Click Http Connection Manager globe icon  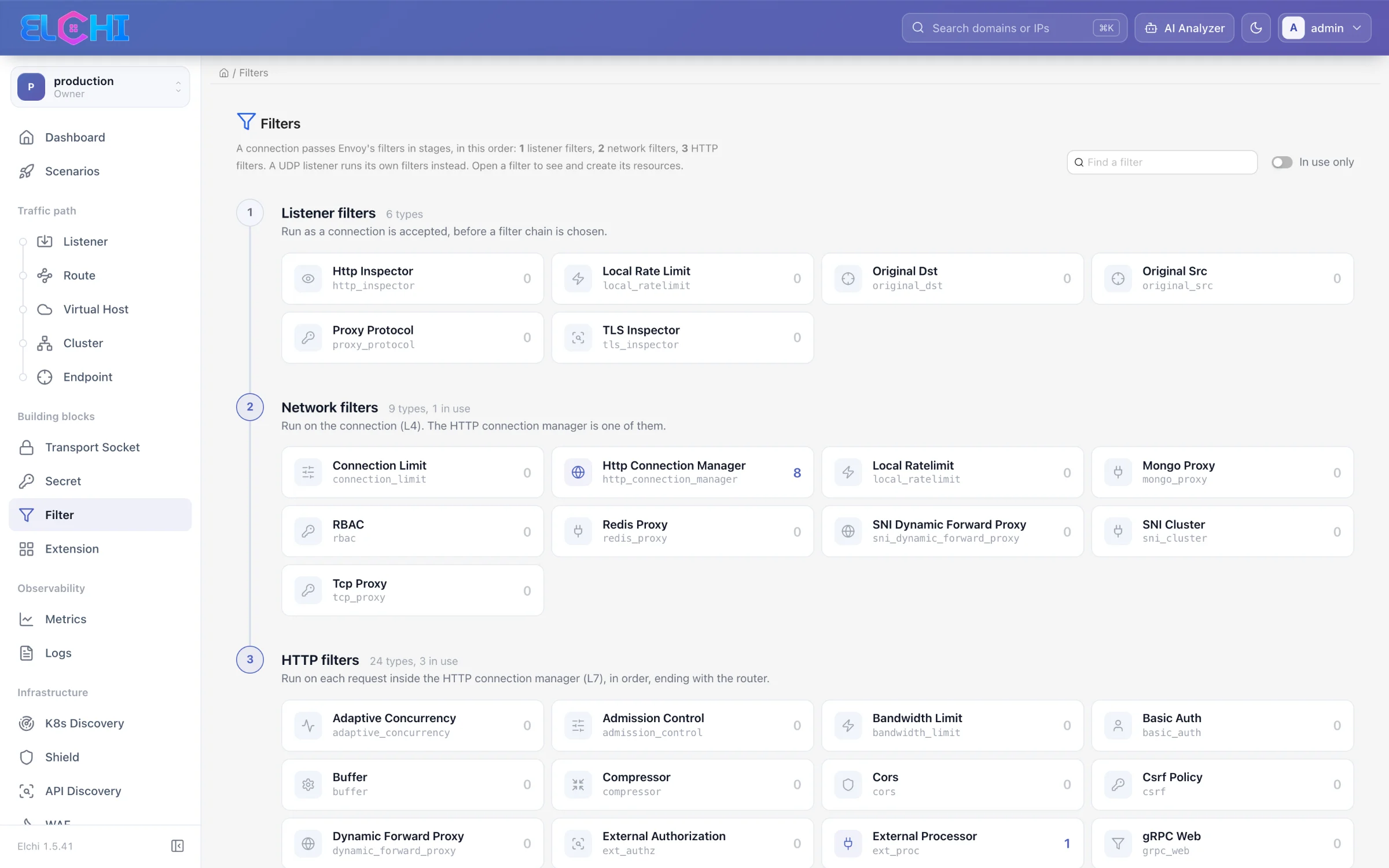click(578, 472)
